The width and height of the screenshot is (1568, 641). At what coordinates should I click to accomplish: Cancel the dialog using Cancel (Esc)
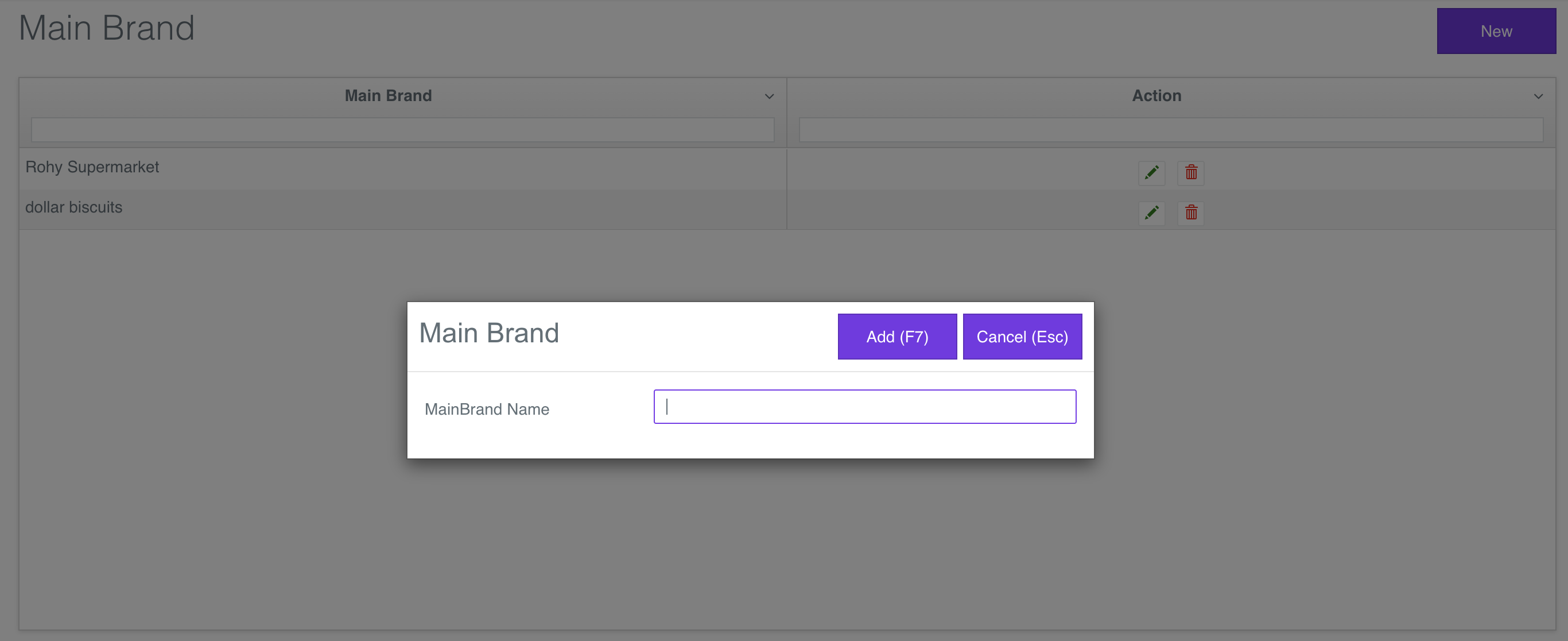1023,337
